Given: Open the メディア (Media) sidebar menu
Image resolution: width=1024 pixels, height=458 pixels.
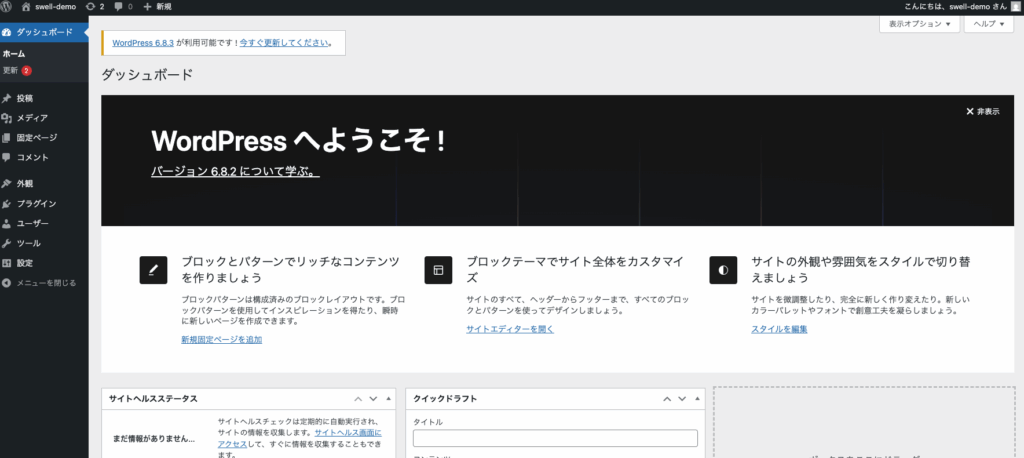Looking at the screenshot, I should [31, 118].
